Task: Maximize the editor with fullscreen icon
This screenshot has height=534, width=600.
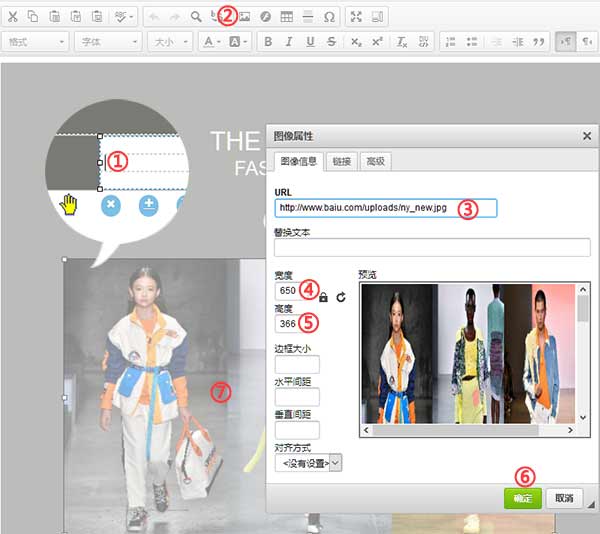Action: tap(356, 17)
